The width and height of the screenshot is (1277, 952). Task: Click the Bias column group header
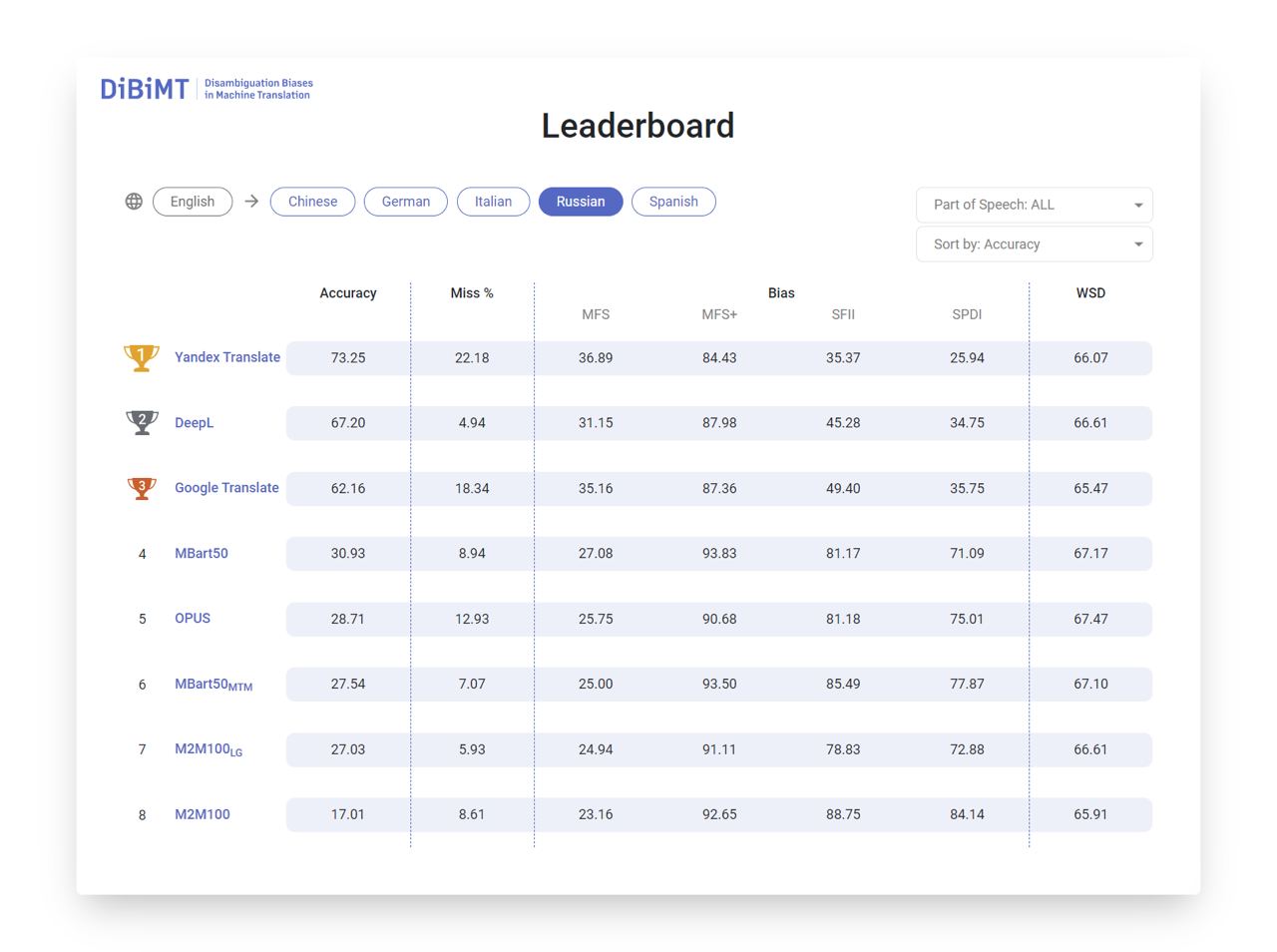(781, 293)
